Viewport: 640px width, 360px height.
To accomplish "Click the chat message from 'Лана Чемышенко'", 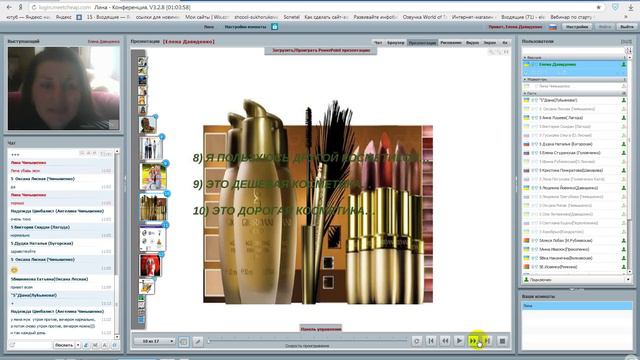I will click(x=61, y=167).
